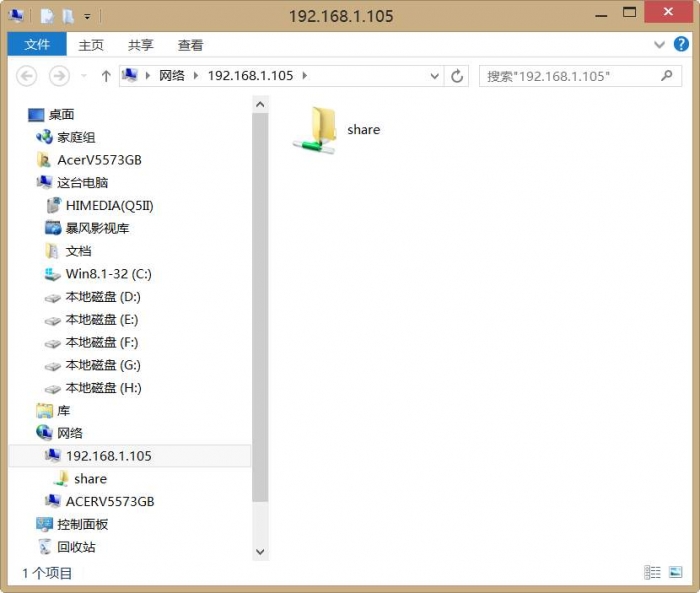Image resolution: width=700 pixels, height=593 pixels.
Task: Select 这台电脑 in the tree
Action: (x=72, y=183)
